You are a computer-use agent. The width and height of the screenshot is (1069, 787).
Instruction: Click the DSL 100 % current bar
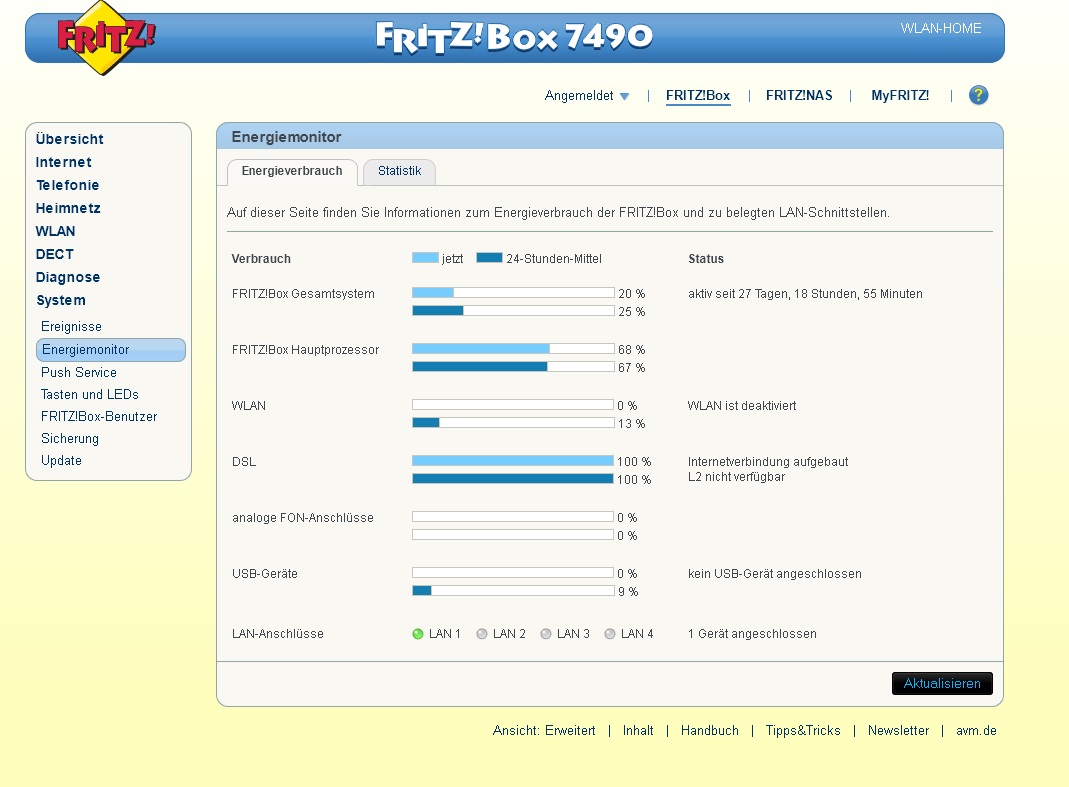click(513, 460)
